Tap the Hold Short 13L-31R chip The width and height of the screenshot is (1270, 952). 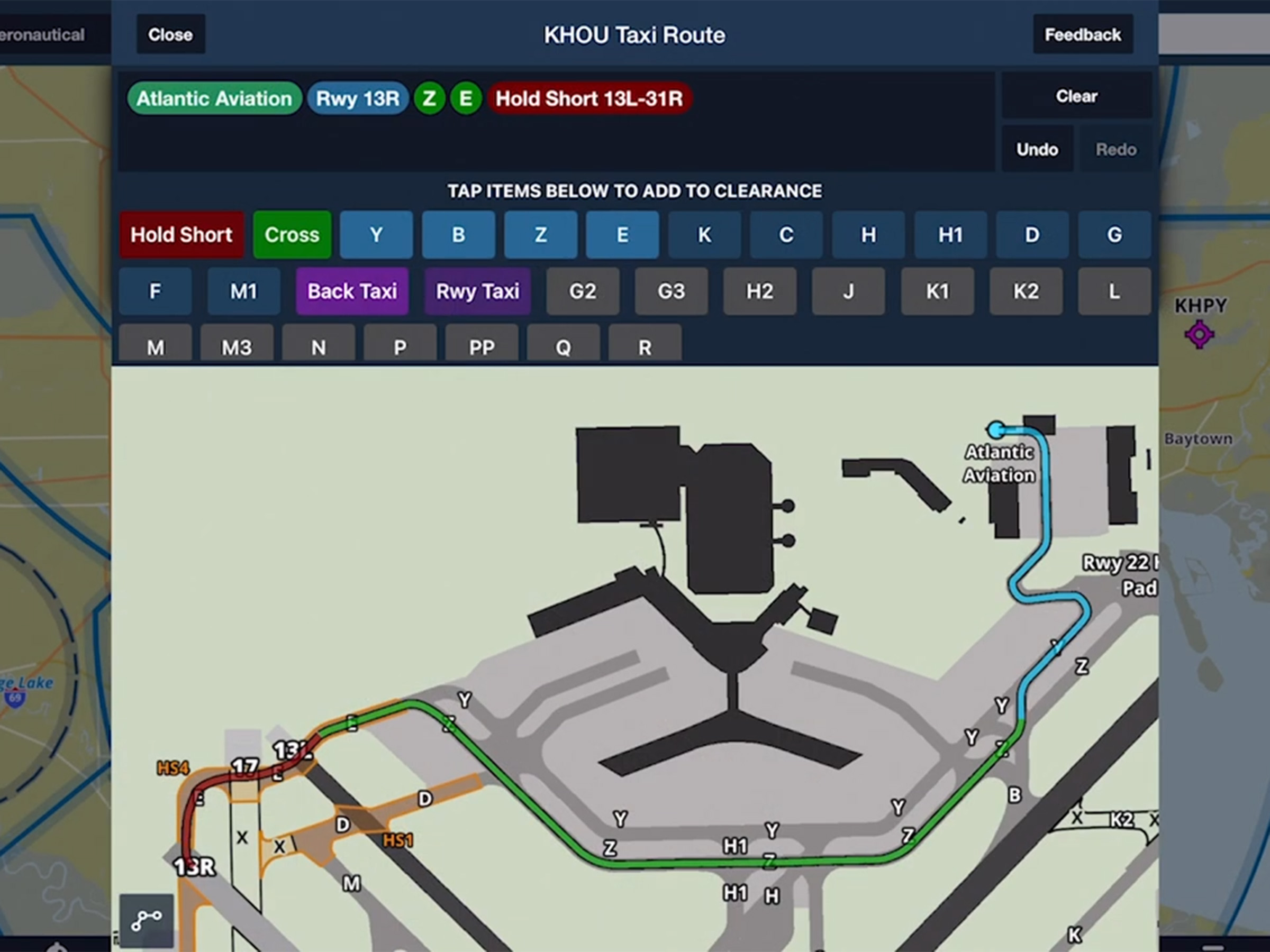pos(589,99)
